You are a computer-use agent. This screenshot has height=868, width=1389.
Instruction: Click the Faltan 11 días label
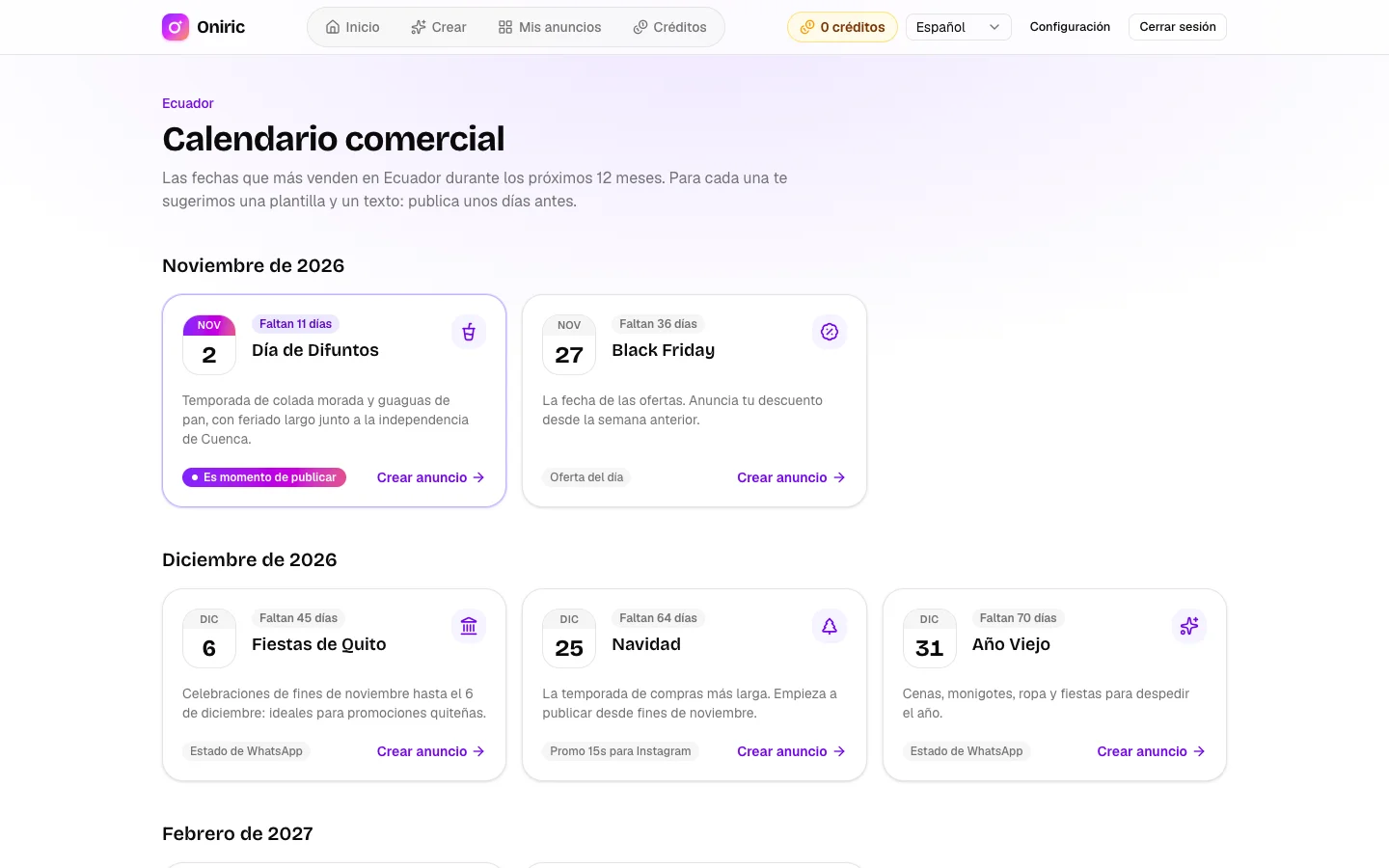pos(295,324)
